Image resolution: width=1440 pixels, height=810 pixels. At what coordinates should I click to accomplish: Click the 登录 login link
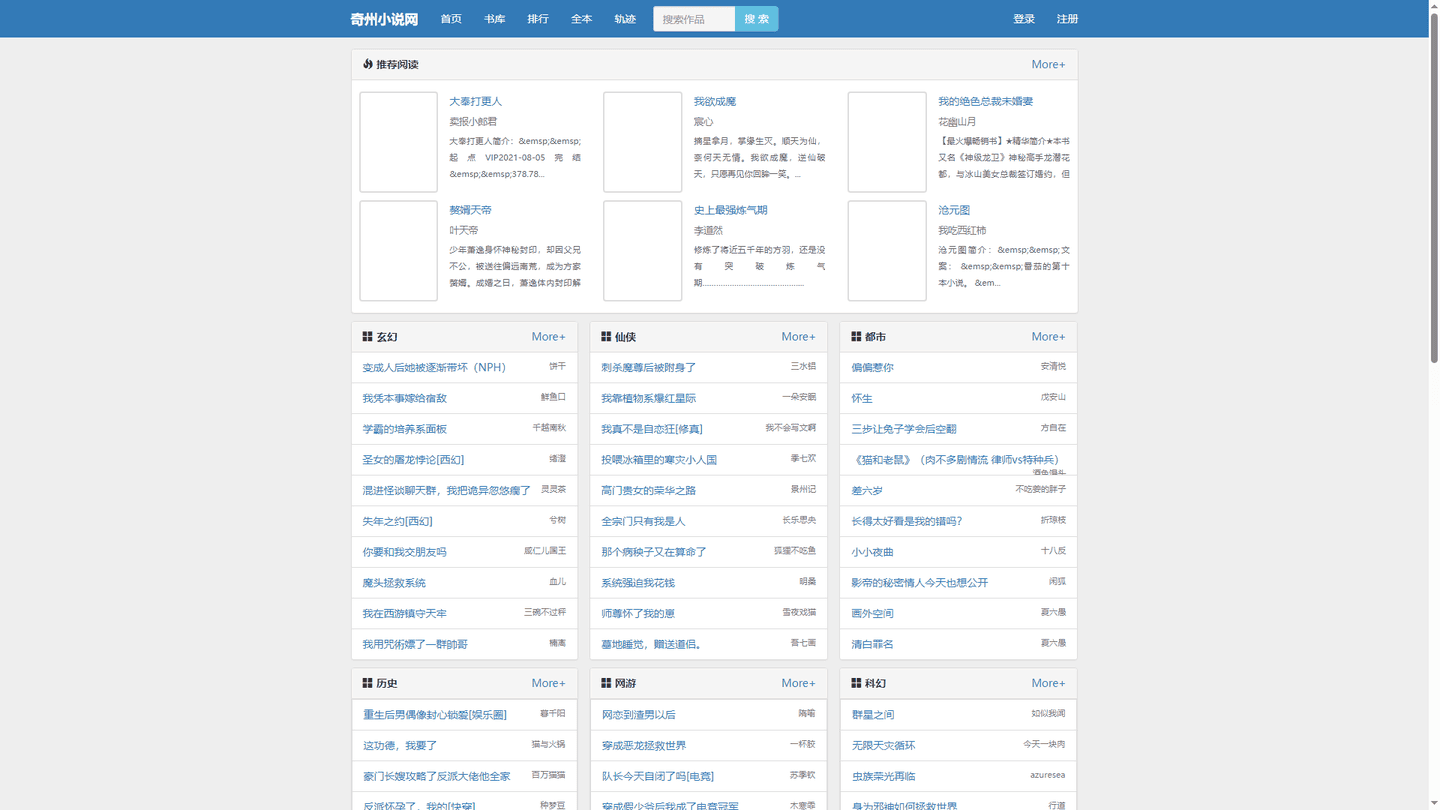point(1024,19)
